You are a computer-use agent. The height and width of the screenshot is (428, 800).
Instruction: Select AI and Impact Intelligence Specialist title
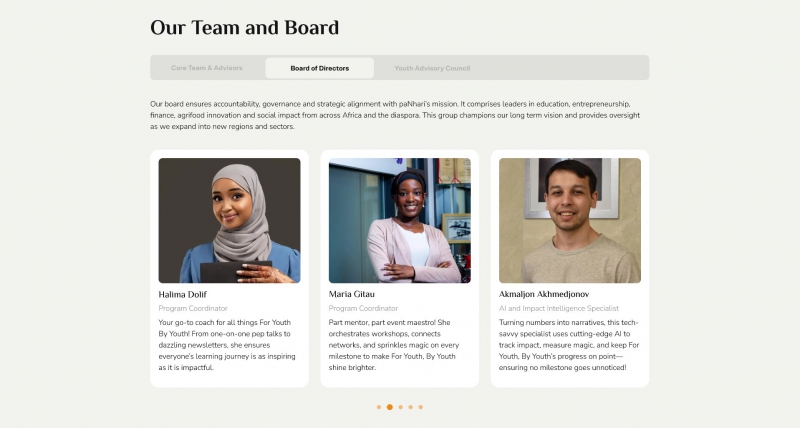coord(559,308)
